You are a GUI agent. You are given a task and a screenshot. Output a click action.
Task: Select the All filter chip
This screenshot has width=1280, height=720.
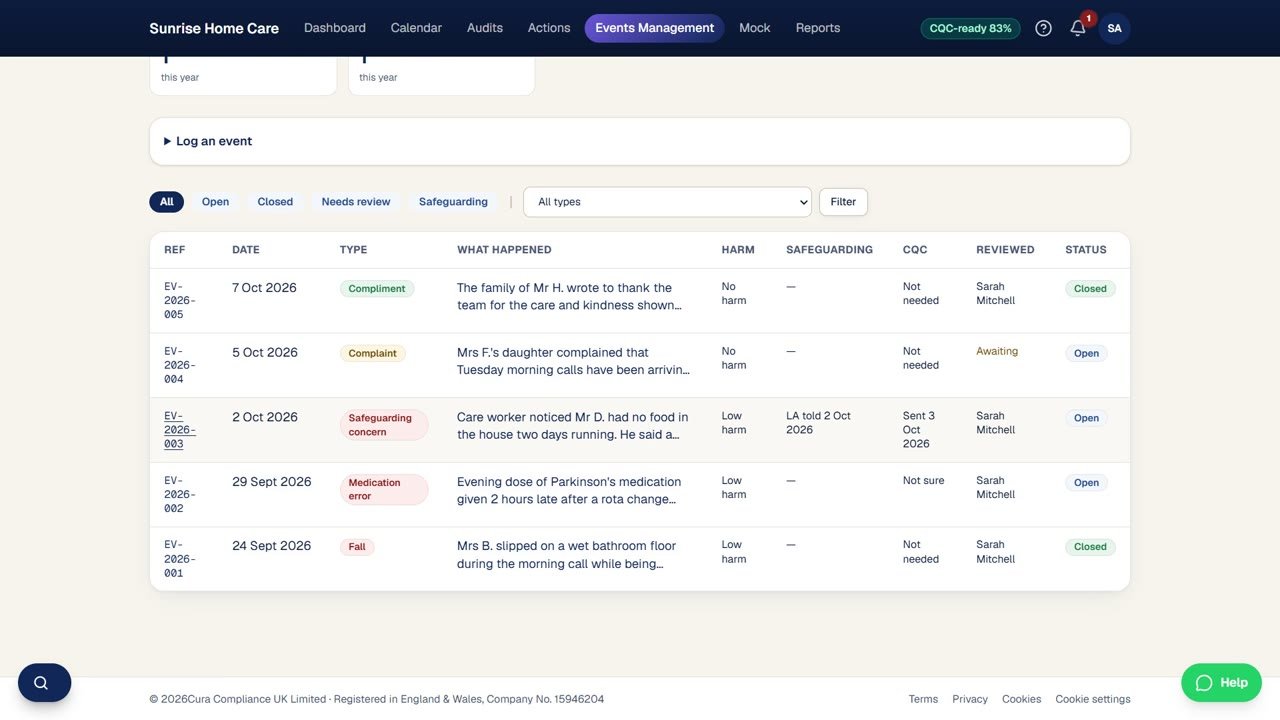click(167, 202)
